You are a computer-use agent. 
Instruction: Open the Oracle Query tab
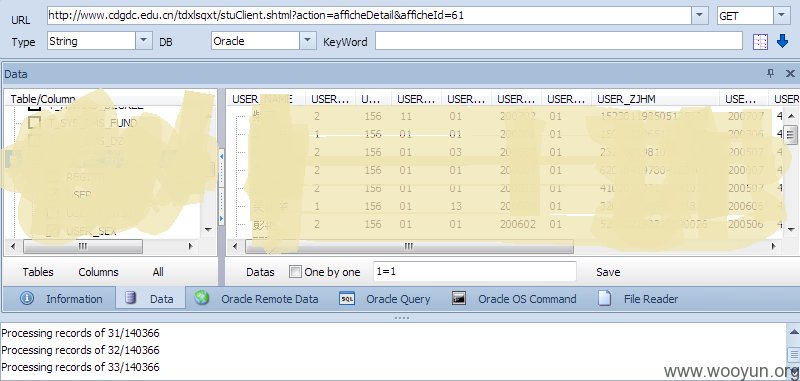coord(385,299)
